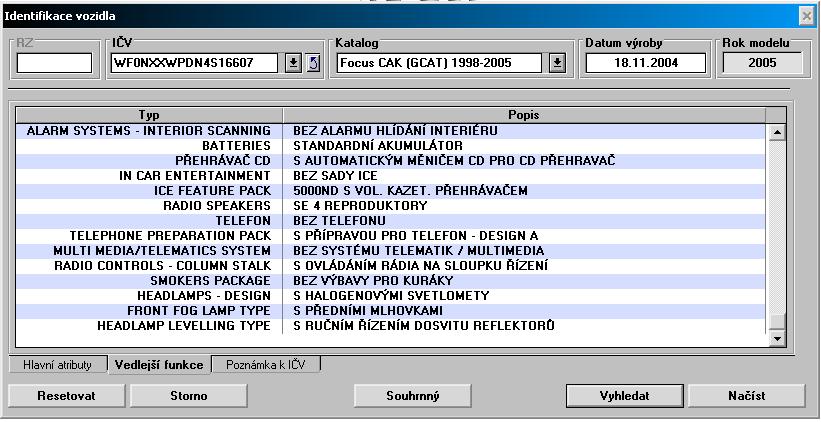The height and width of the screenshot is (422, 821).
Task: Click into the RZ input field
Action: click(x=54, y=63)
